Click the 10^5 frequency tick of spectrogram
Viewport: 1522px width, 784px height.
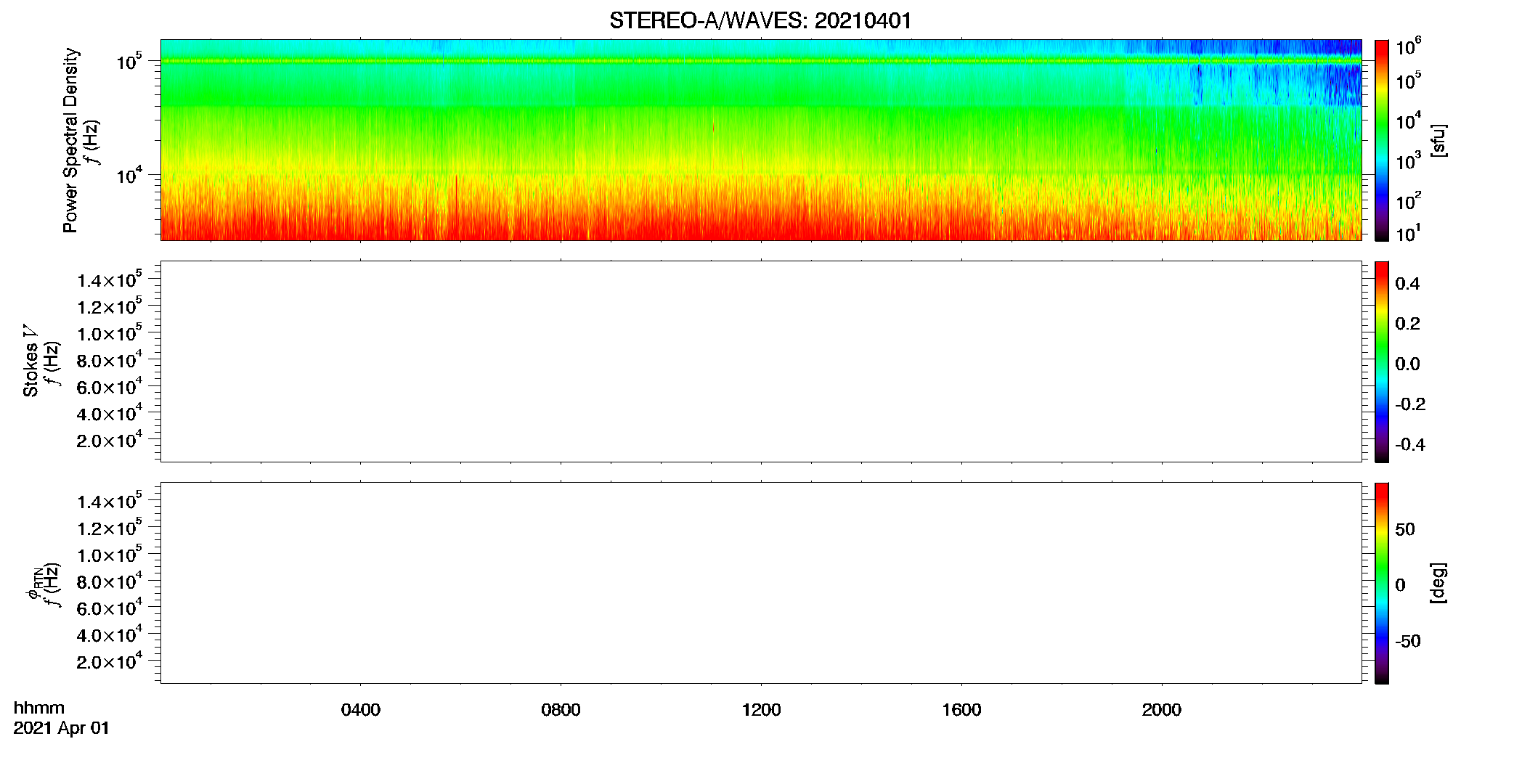pos(130,61)
